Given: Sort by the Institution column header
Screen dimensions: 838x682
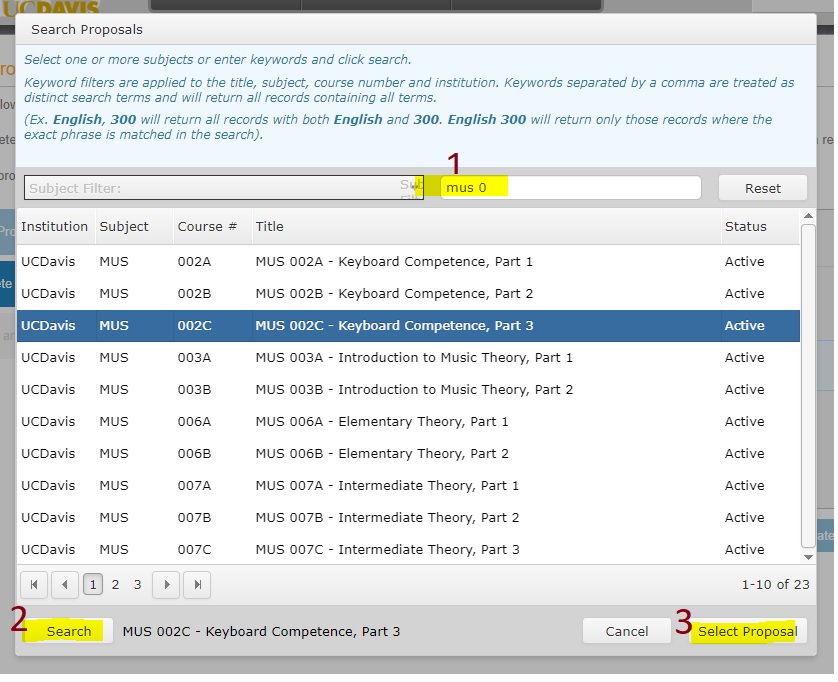Looking at the screenshot, I should point(56,228).
